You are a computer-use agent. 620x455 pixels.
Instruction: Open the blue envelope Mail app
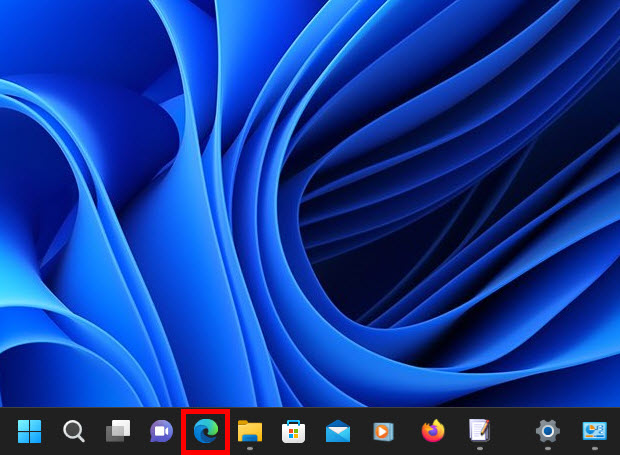(338, 431)
